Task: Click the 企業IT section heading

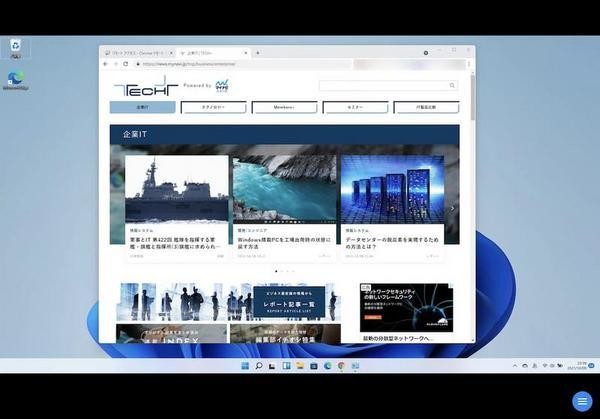Action: click(135, 134)
